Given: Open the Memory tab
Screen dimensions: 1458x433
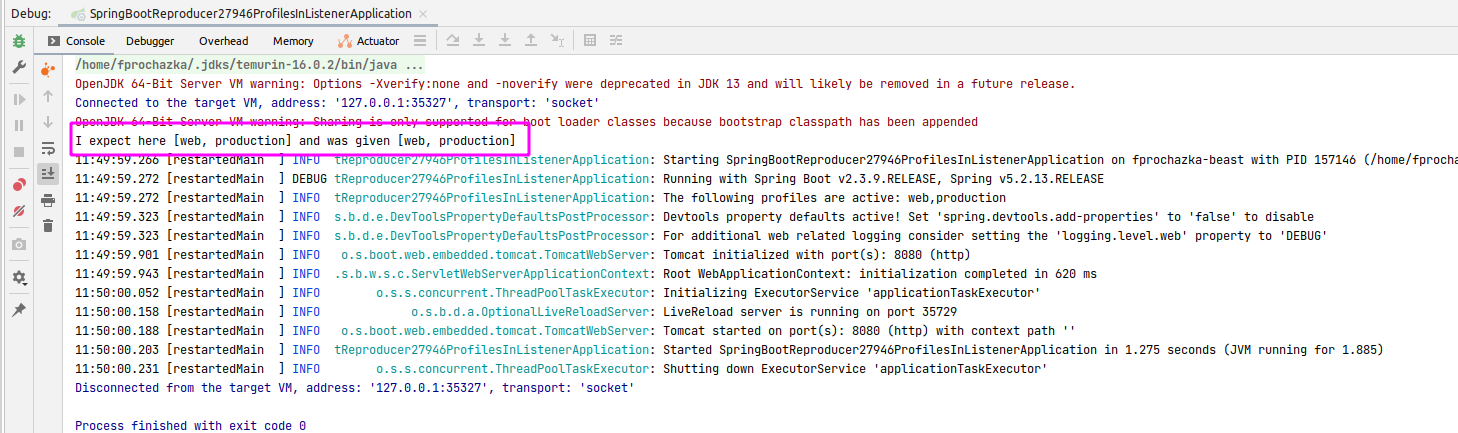Looking at the screenshot, I should click(293, 41).
